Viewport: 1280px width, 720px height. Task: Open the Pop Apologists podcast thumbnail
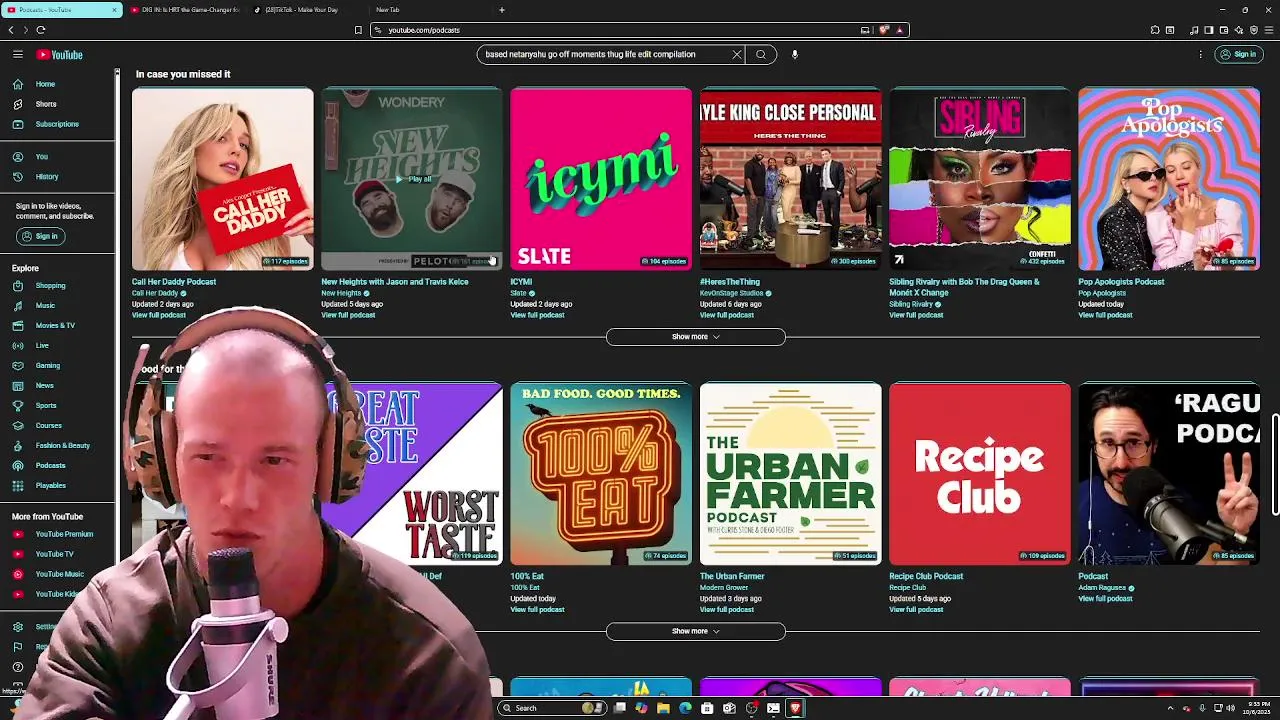[x=1169, y=179]
